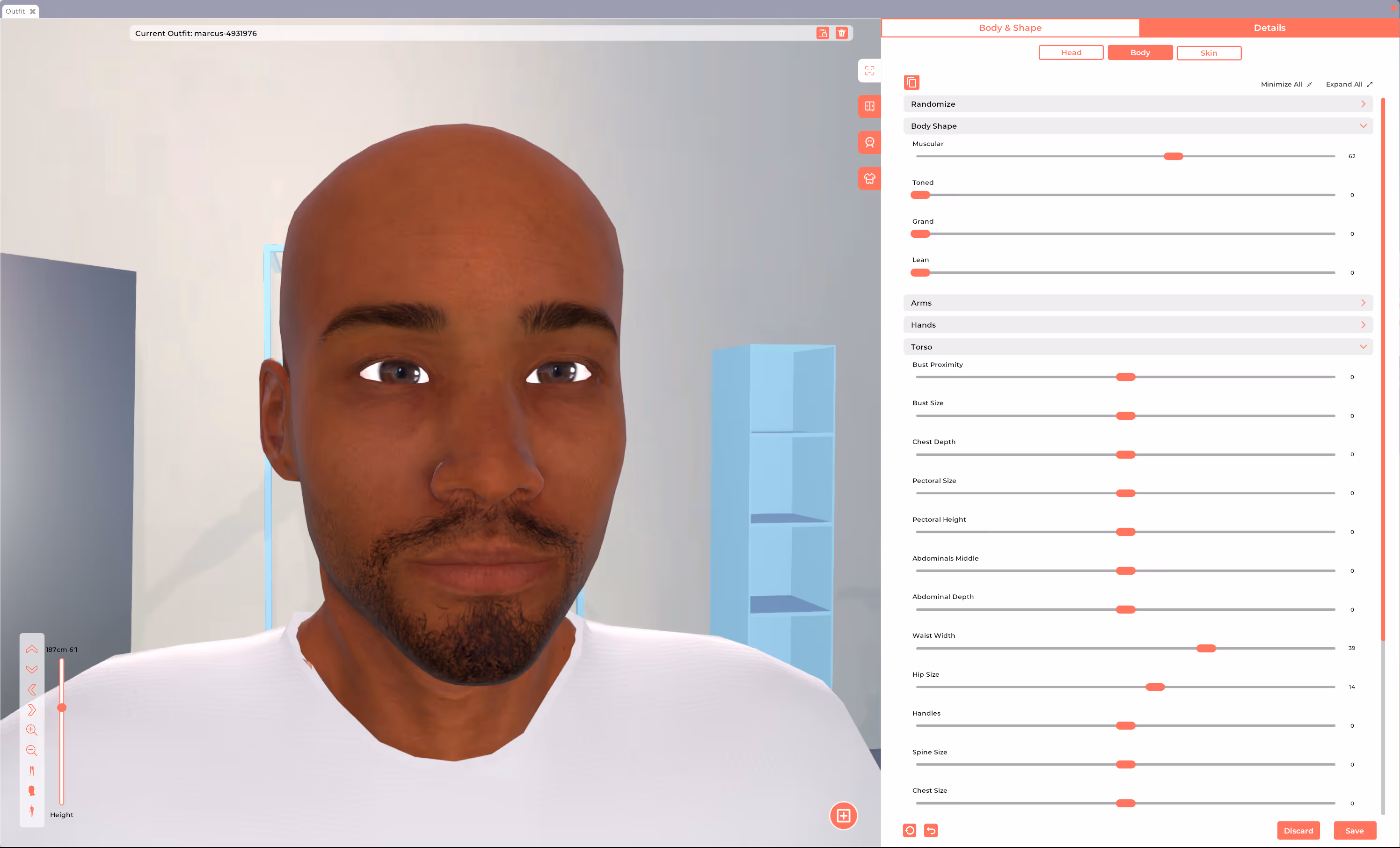Close the Outfit tab
This screenshot has width=1400, height=848.
click(x=32, y=11)
